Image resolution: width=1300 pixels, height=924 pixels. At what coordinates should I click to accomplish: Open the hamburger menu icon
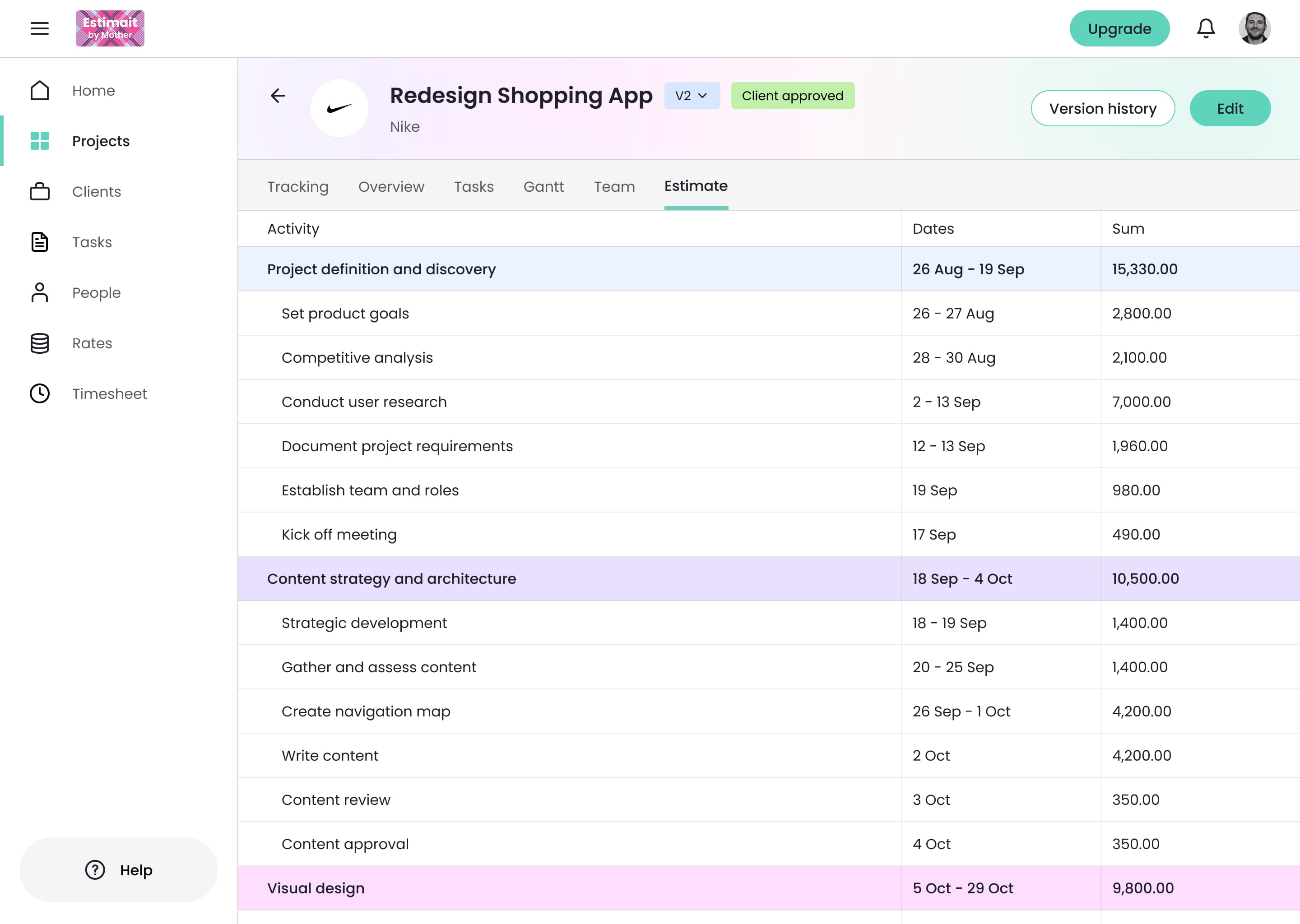tap(39, 28)
